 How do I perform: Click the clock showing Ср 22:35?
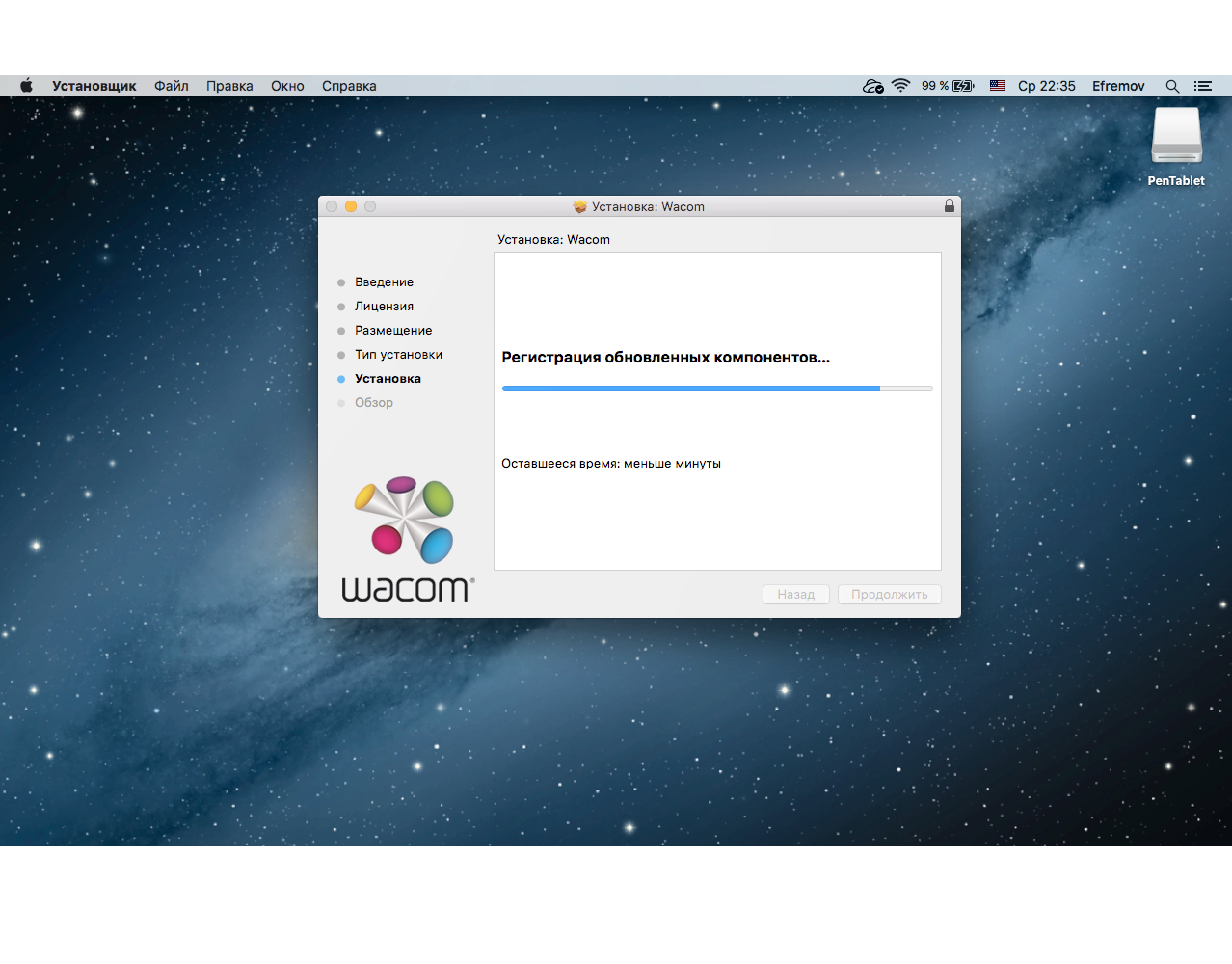click(1047, 86)
